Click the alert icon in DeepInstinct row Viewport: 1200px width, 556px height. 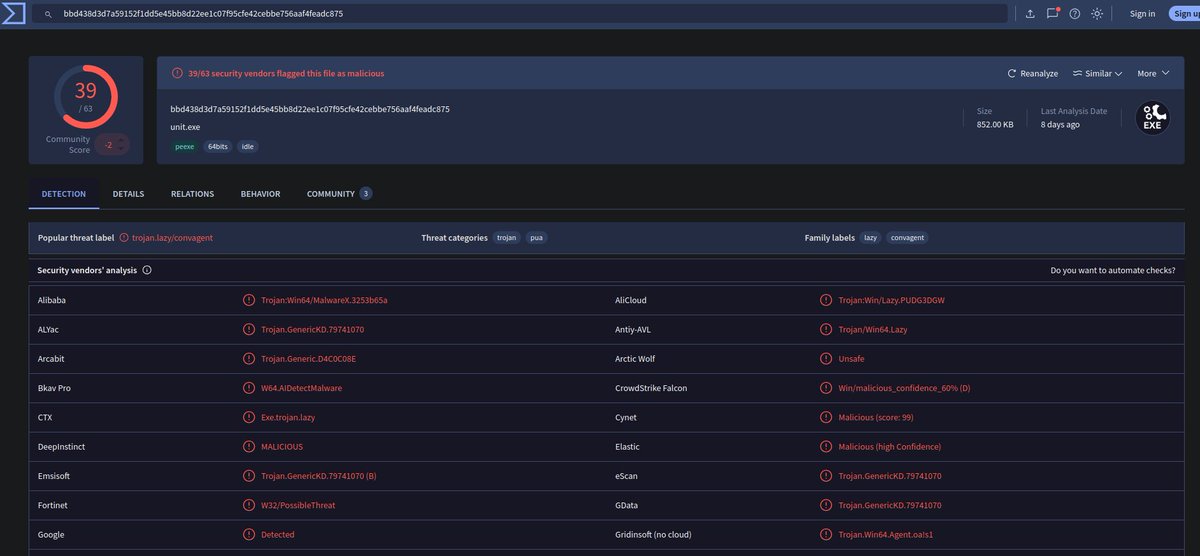[249, 447]
